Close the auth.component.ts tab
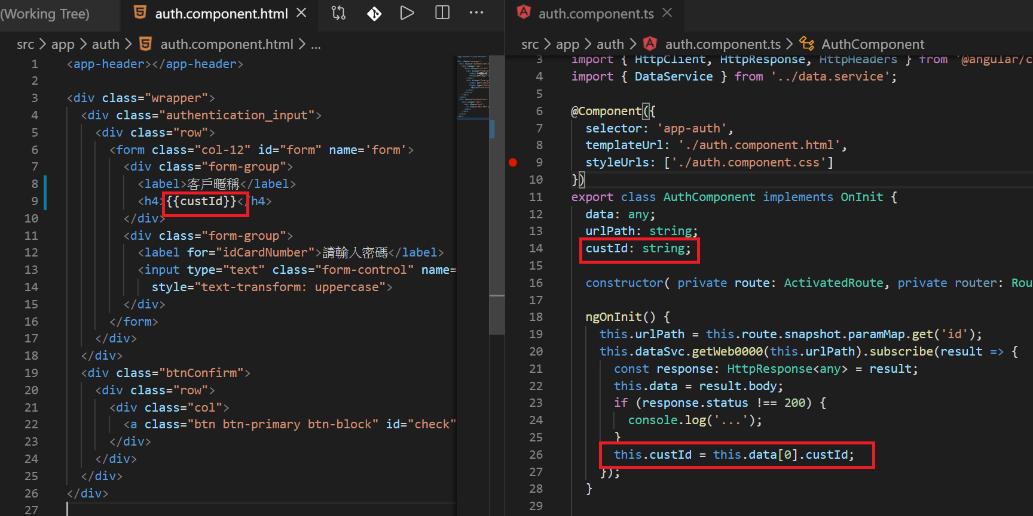The width and height of the screenshot is (1033, 516). coord(667,13)
